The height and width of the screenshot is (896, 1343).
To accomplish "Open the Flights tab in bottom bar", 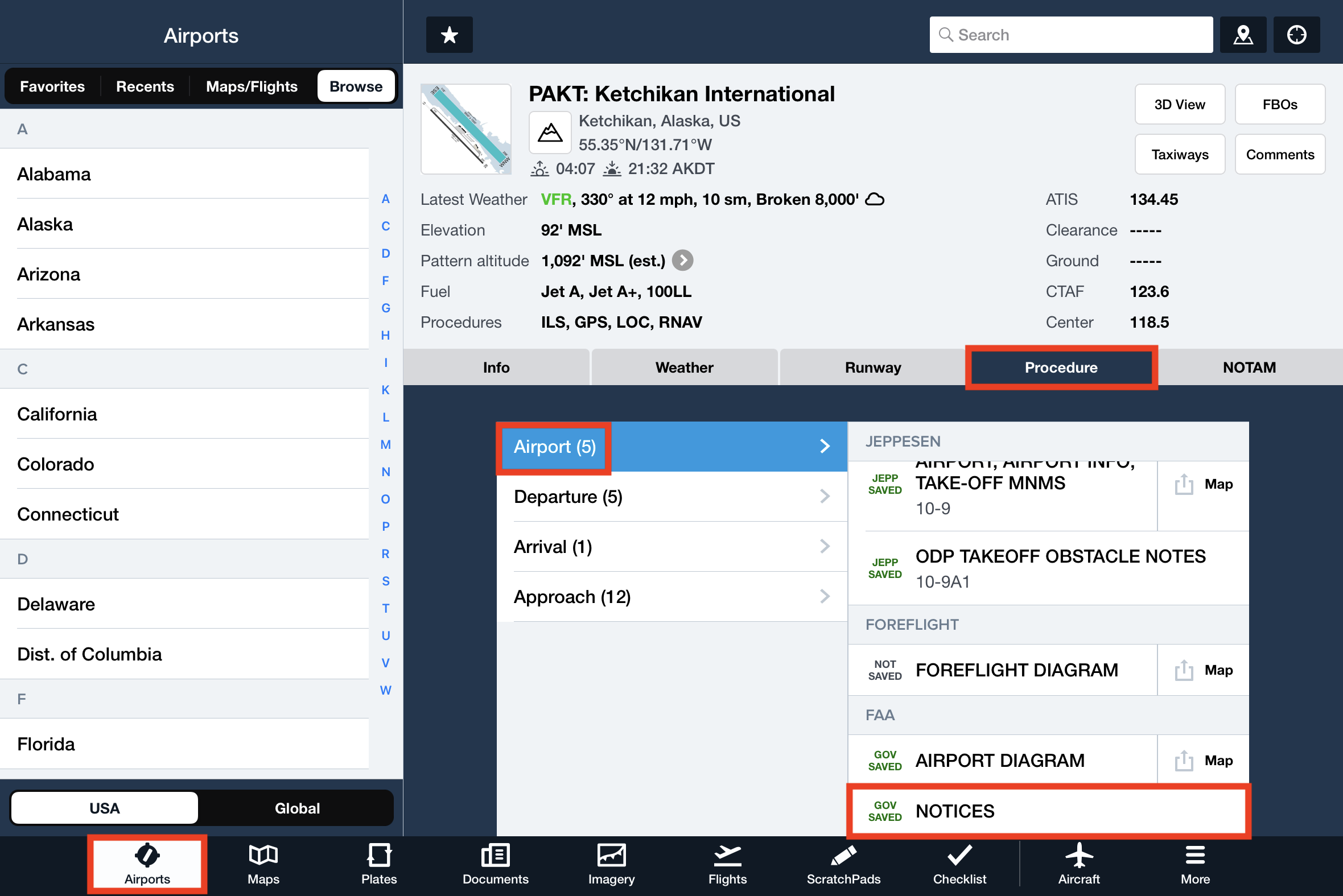I will pos(727,864).
